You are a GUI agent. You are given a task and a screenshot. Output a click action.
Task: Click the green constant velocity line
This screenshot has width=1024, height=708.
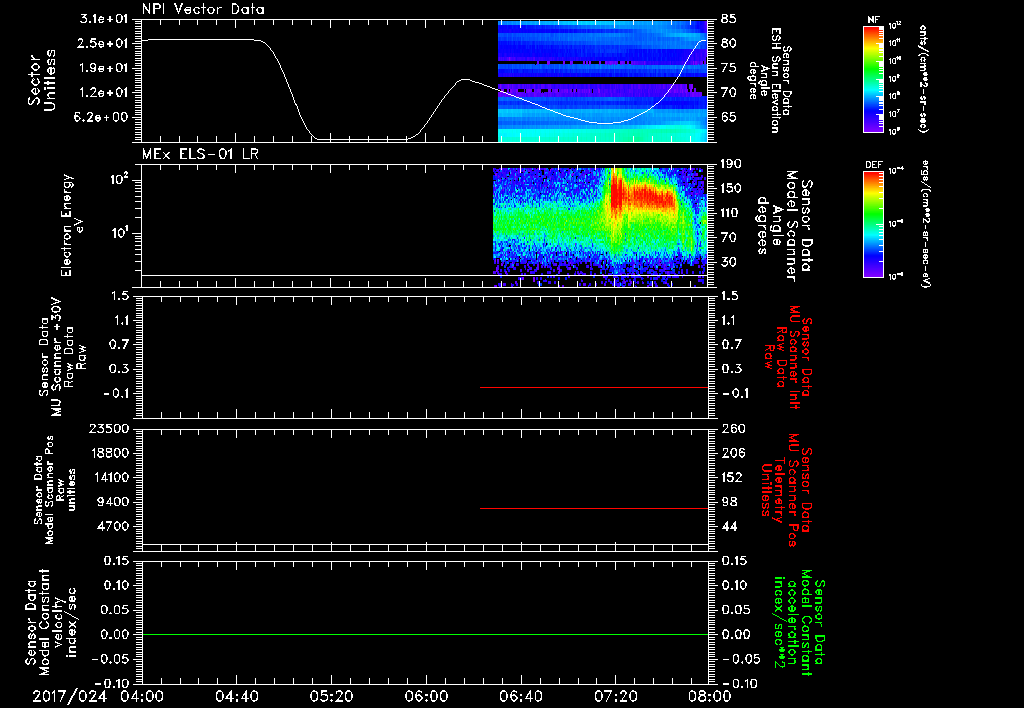click(425, 634)
